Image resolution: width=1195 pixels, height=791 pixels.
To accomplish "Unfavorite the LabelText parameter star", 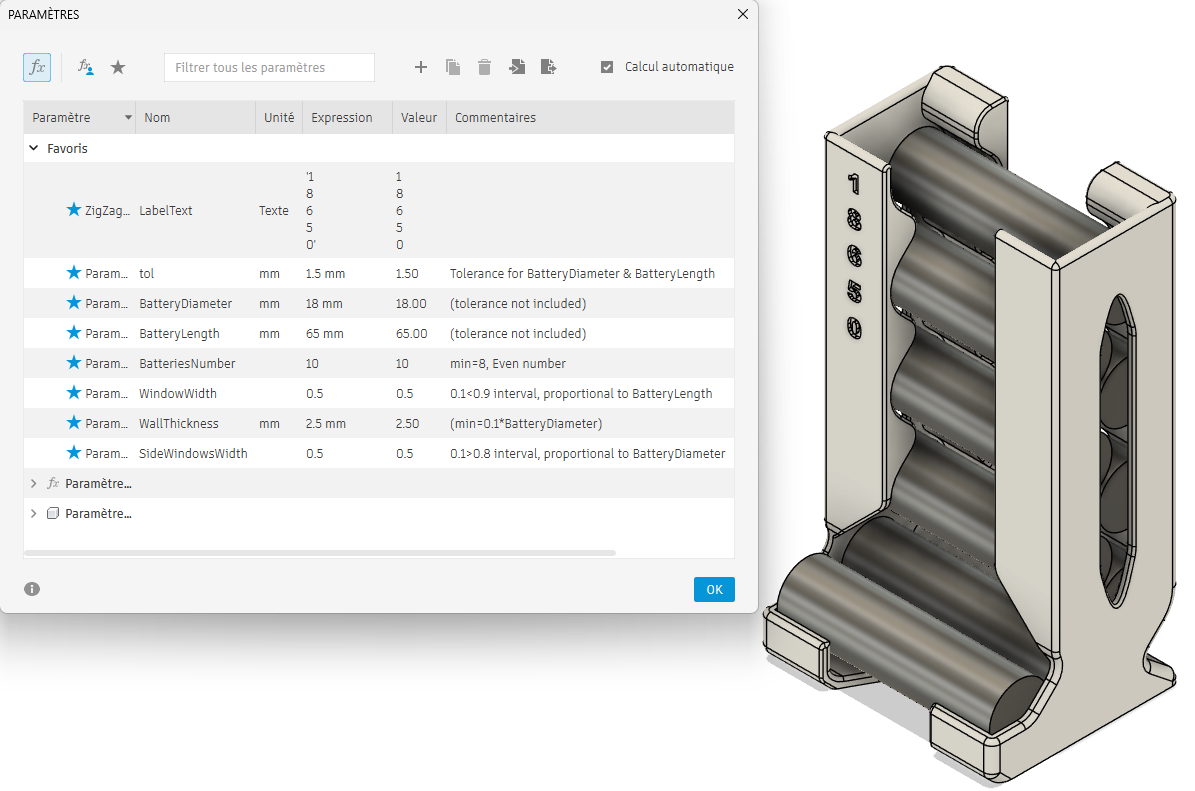I will (x=74, y=210).
